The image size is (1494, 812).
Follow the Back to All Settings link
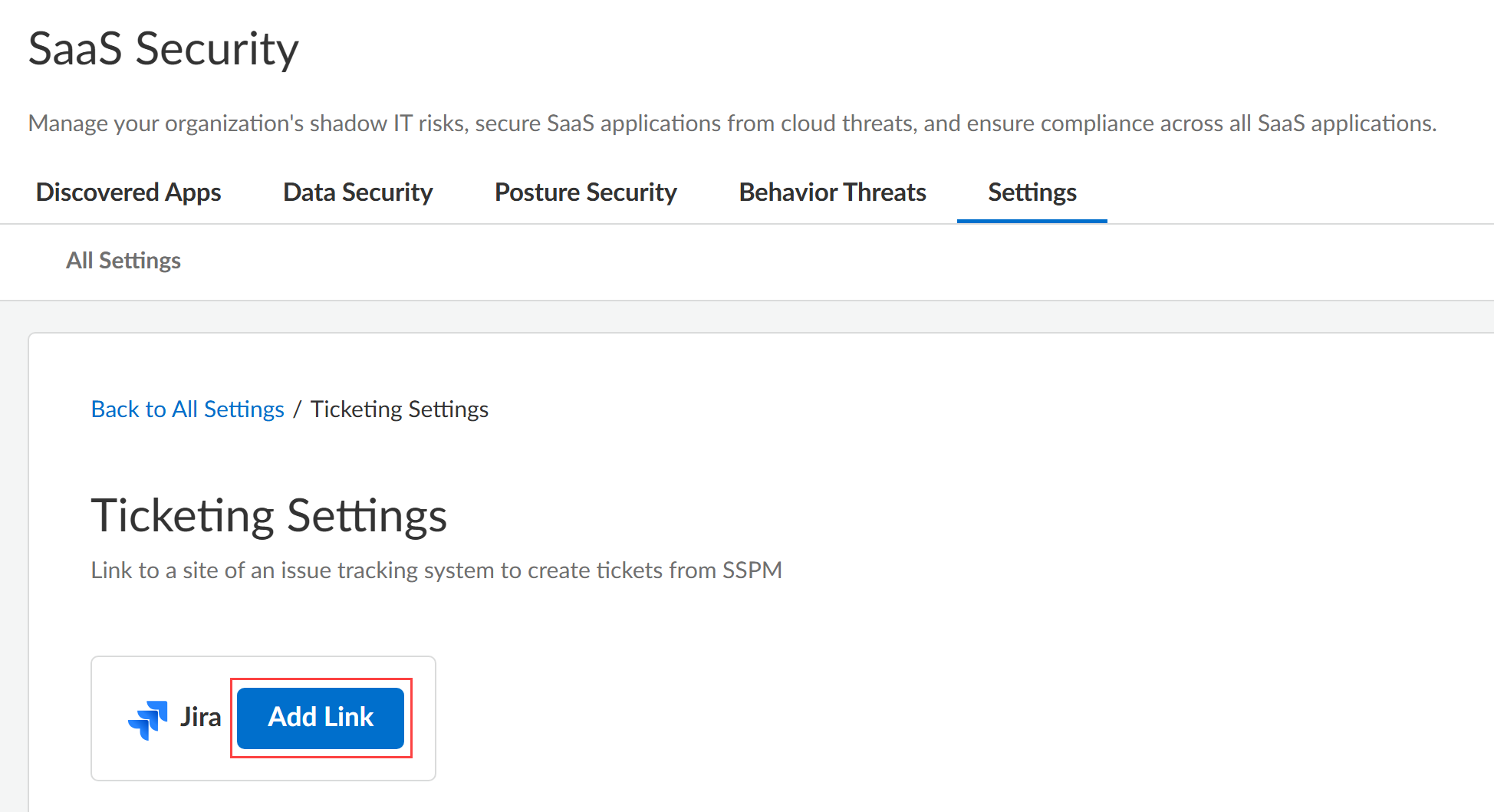[187, 409]
